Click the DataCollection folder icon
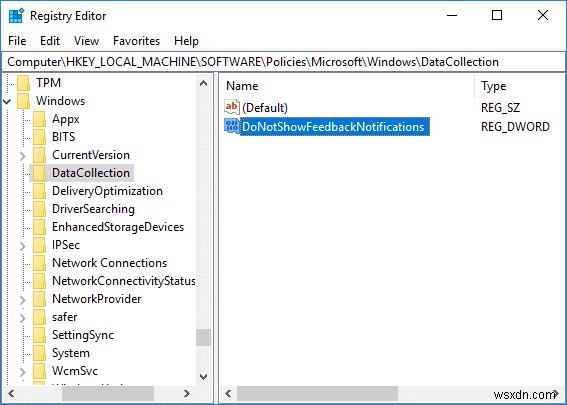 [39, 173]
